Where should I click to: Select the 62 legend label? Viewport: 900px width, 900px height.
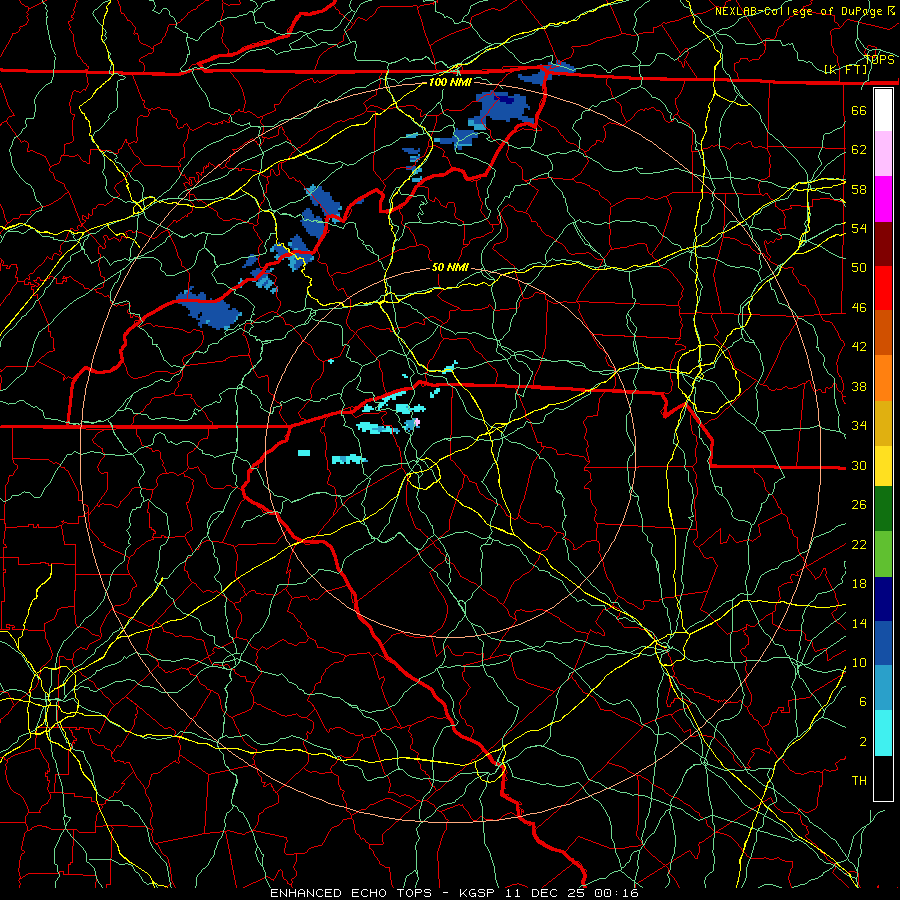coord(859,150)
